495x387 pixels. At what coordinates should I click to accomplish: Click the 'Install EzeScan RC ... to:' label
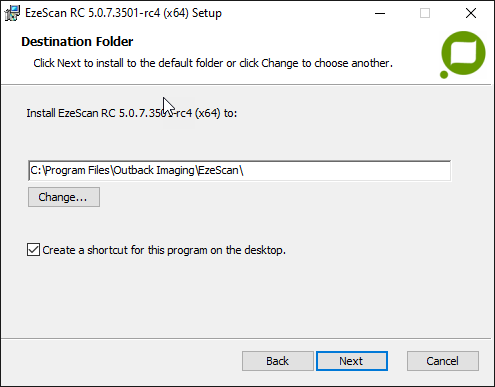[x=132, y=113]
